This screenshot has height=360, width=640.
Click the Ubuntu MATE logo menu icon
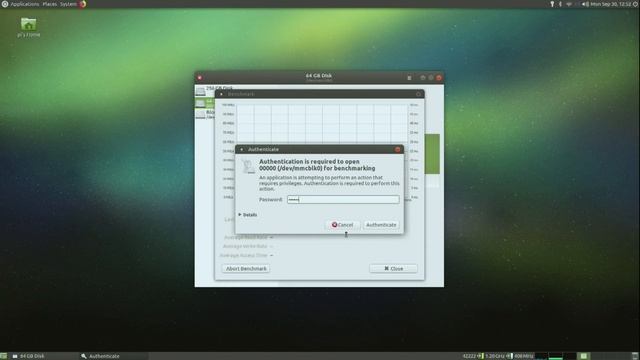[x=4, y=4]
